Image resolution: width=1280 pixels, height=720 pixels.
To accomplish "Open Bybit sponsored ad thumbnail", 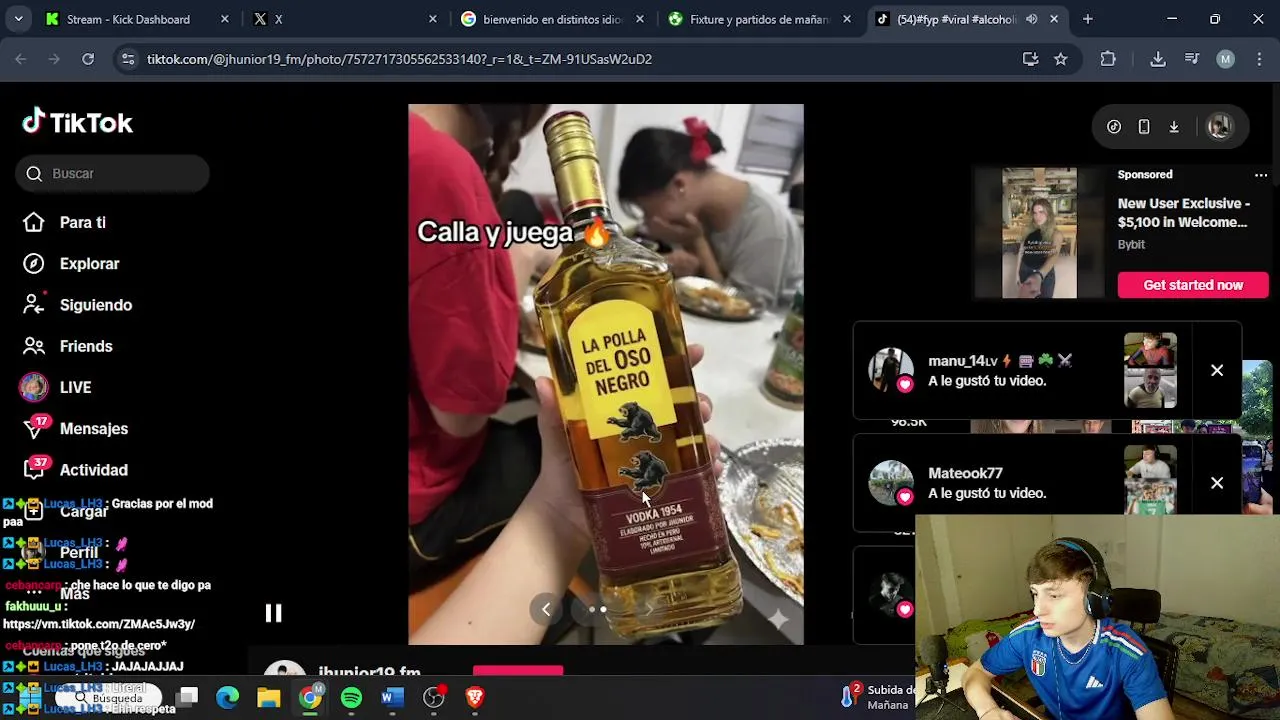I will [1039, 233].
